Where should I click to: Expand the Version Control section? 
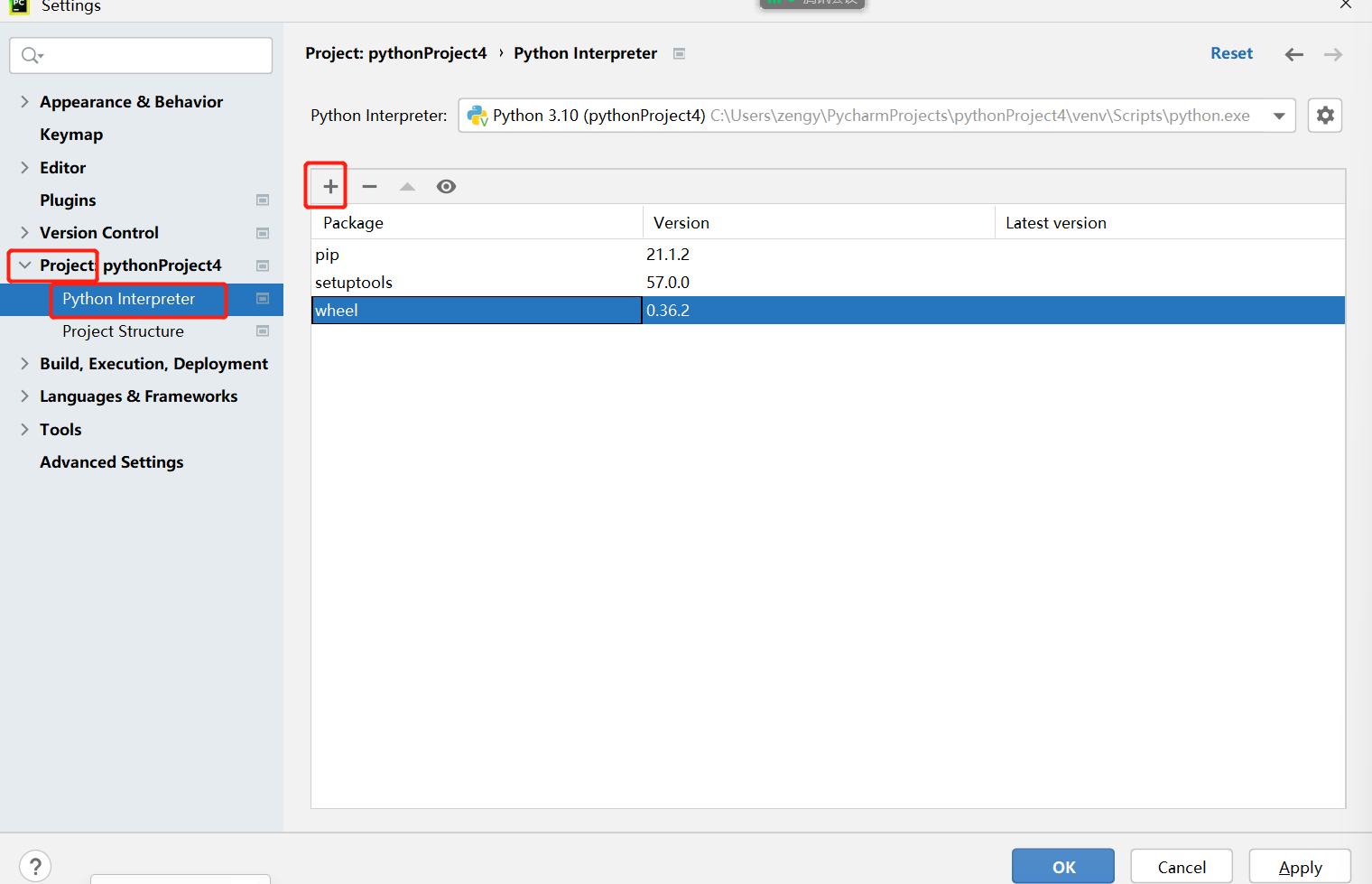pos(24,232)
